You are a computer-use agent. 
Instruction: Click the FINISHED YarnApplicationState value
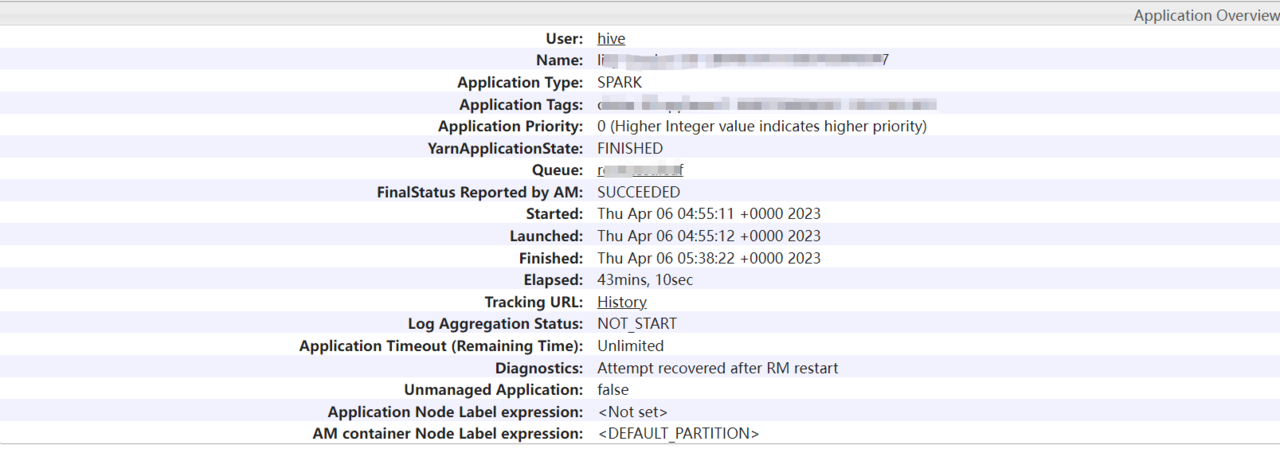[x=629, y=149]
